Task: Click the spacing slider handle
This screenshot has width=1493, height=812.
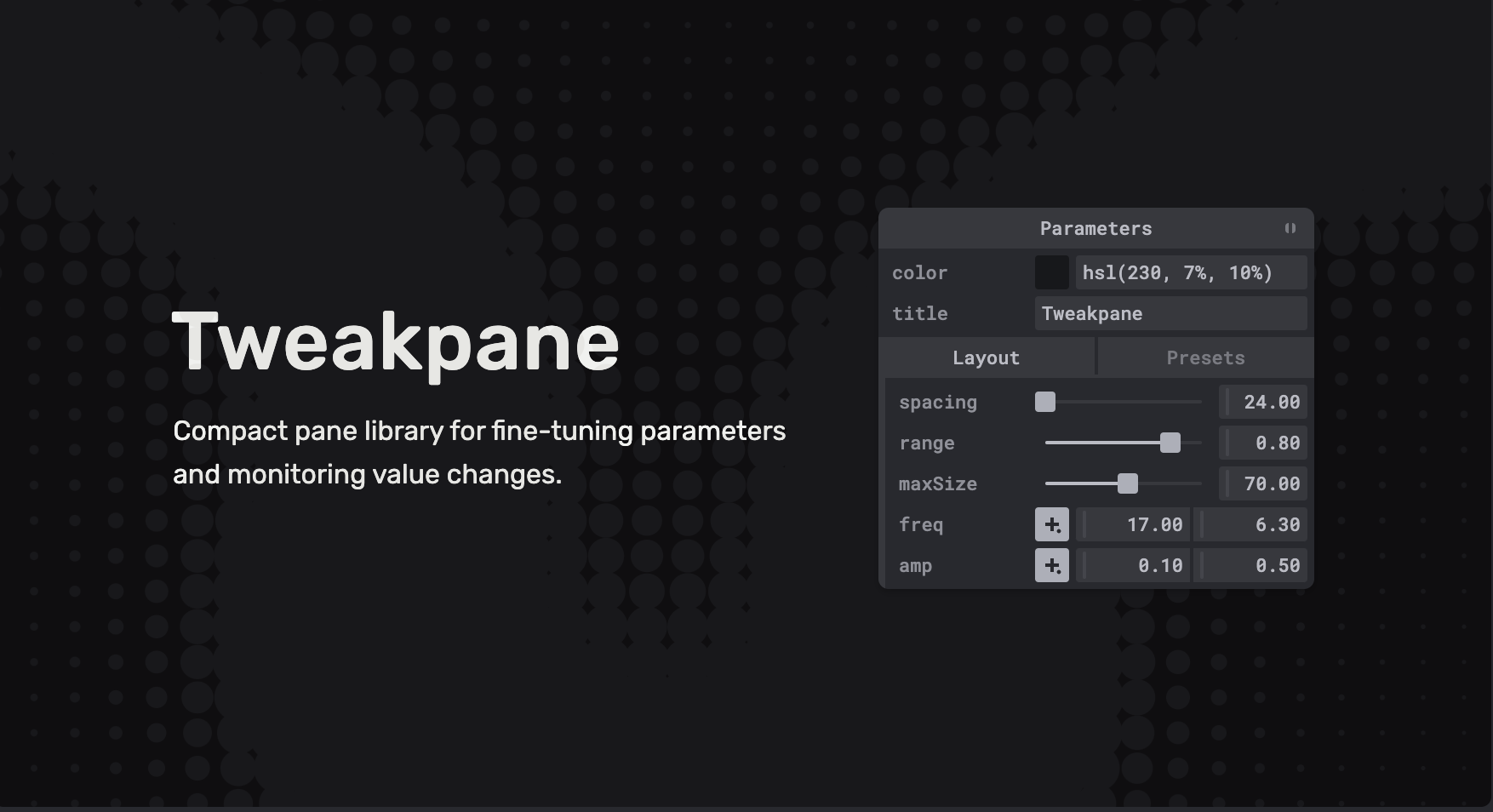Action: click(1045, 402)
